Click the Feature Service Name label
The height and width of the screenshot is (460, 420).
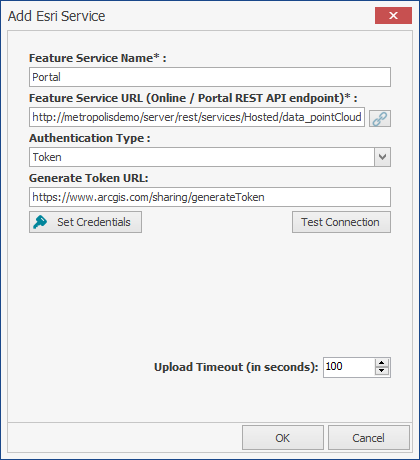[97, 58]
